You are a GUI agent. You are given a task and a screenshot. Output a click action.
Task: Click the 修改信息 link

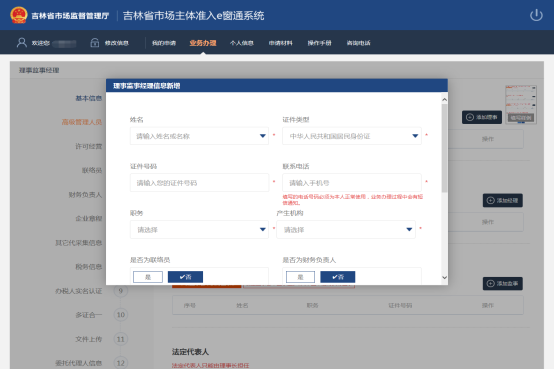click(x=117, y=43)
